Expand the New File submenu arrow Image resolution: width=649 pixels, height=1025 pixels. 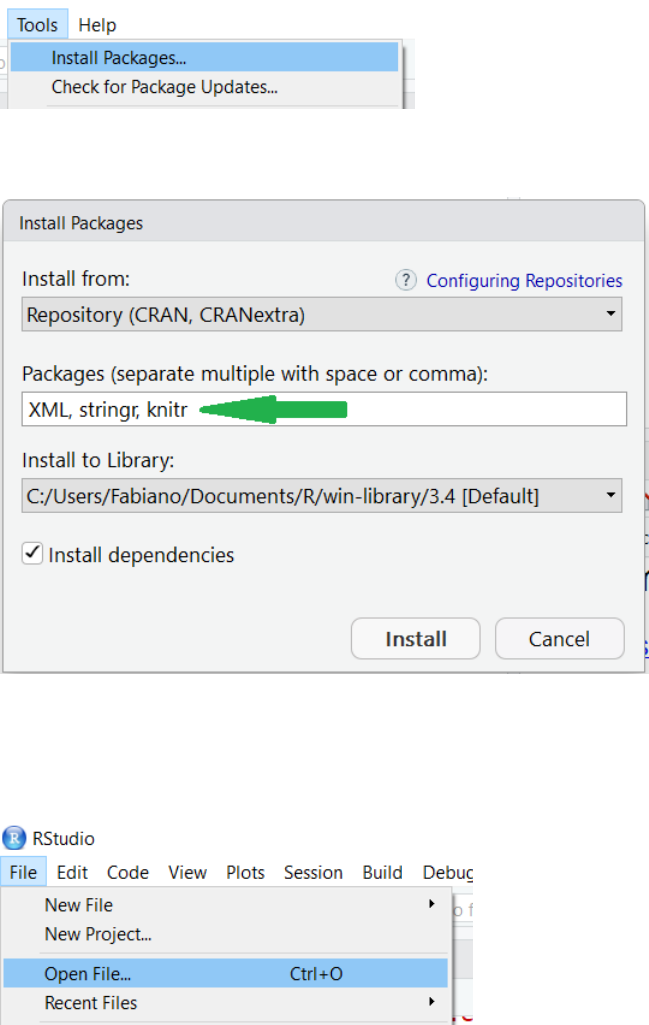[x=432, y=904]
